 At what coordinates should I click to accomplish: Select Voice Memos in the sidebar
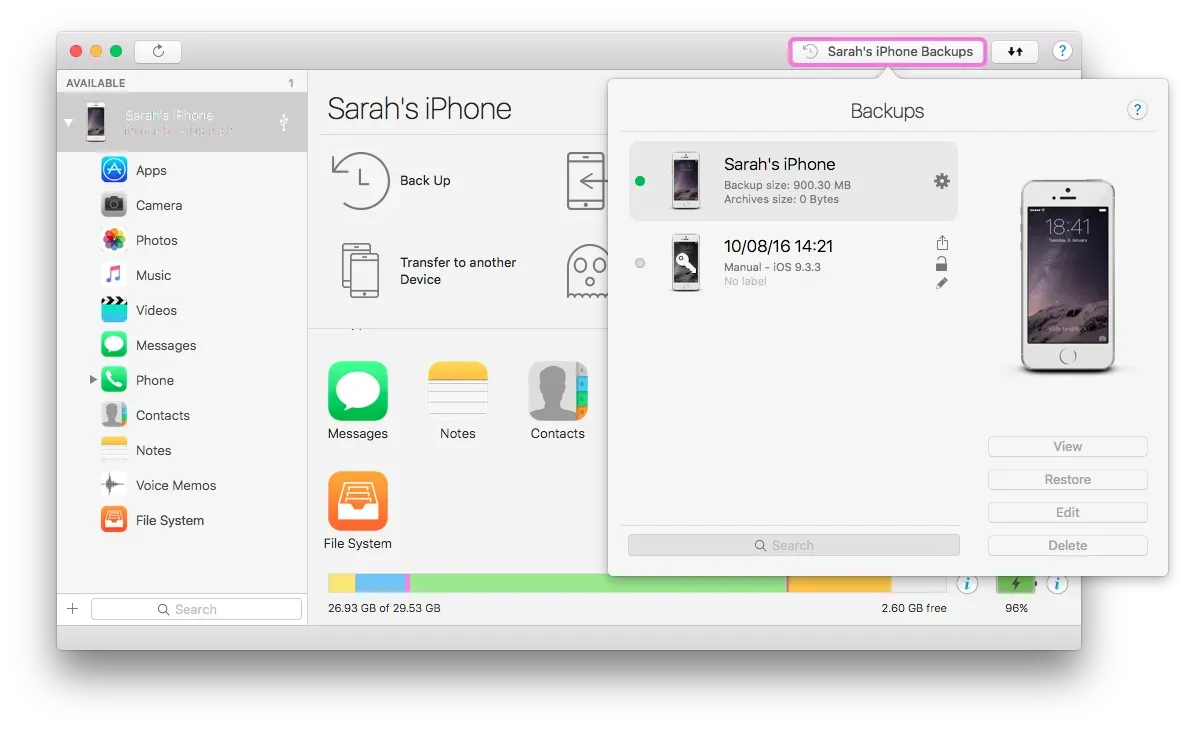point(176,485)
